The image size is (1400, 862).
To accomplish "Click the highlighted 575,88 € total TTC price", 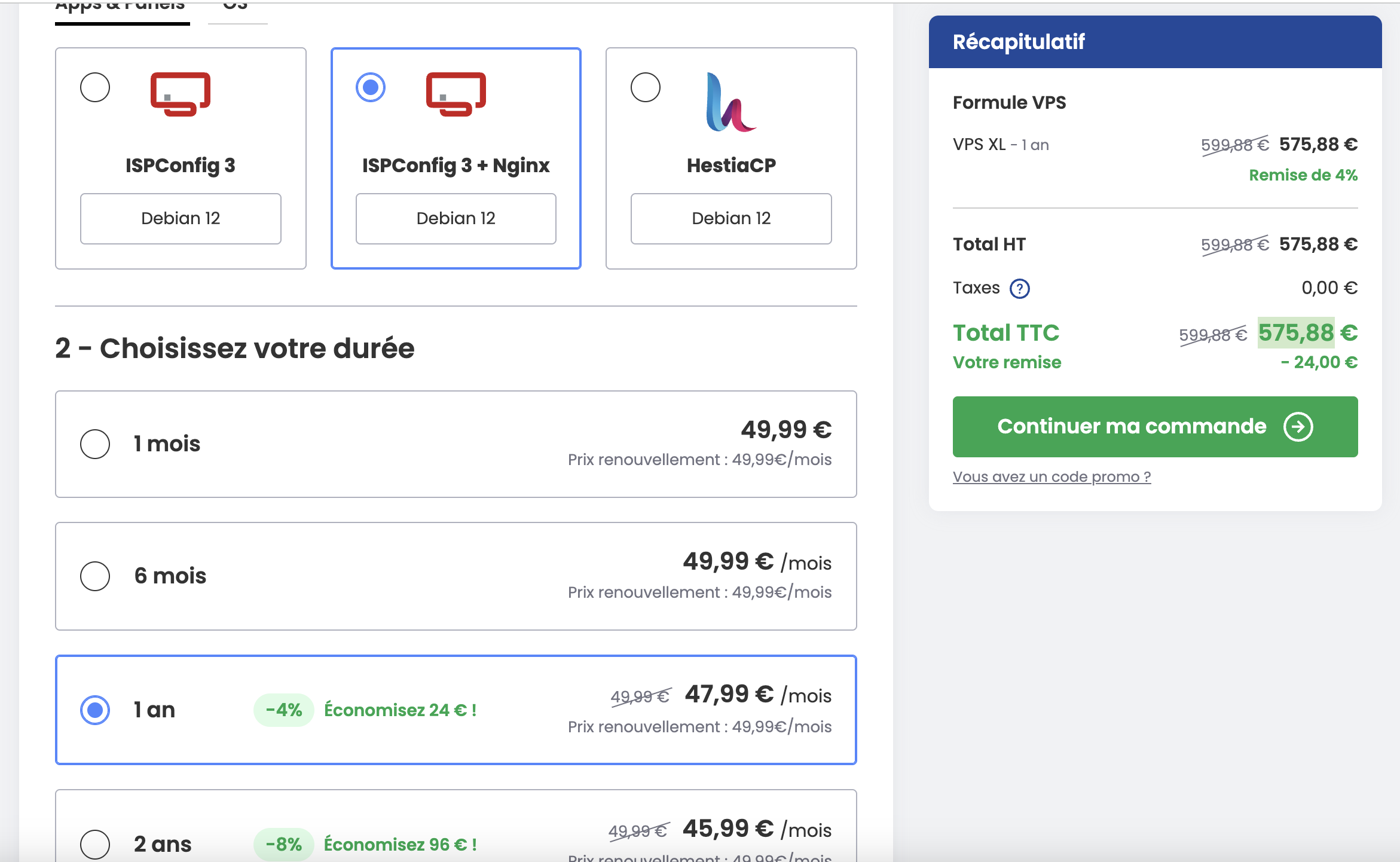I will [x=1295, y=332].
